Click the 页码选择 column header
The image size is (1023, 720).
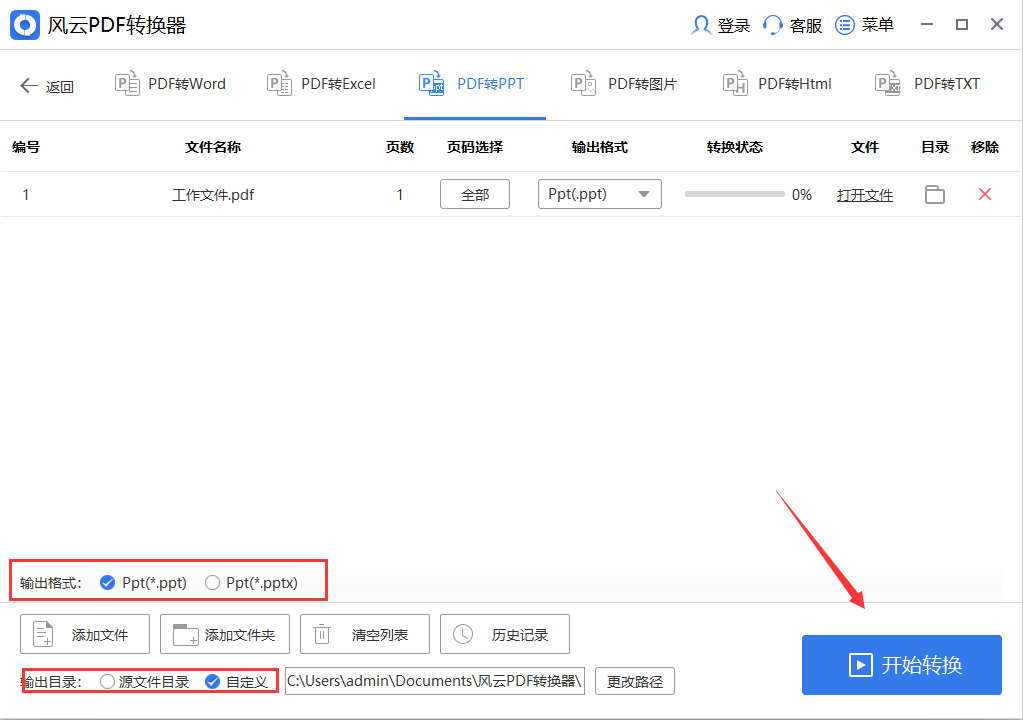click(475, 147)
